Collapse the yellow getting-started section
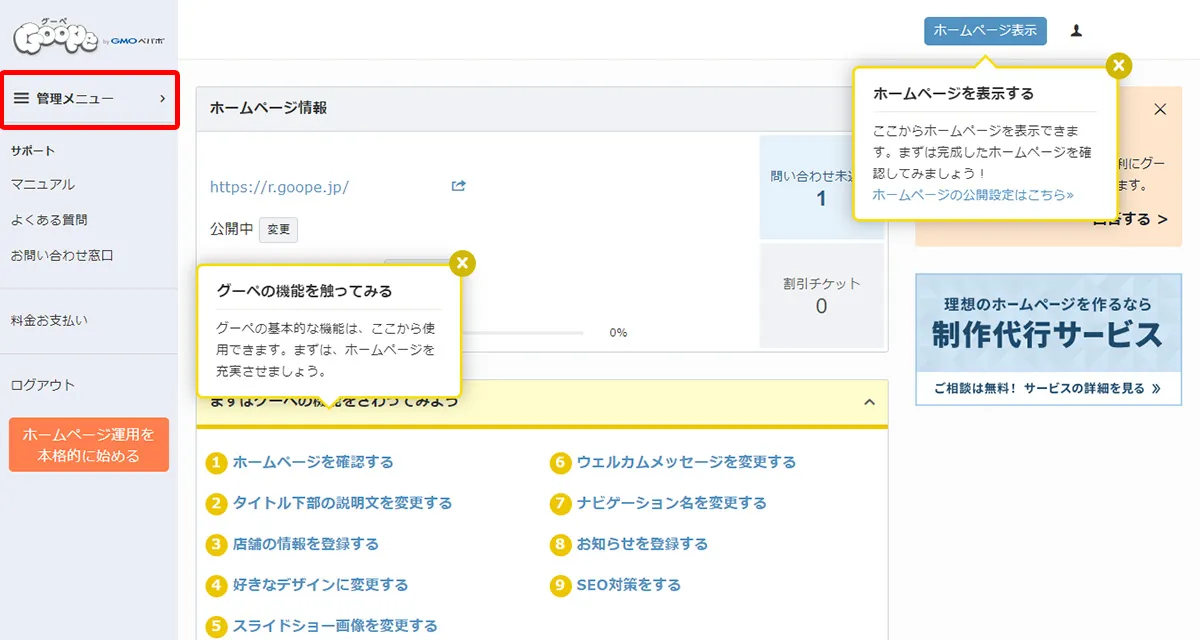 [868, 402]
